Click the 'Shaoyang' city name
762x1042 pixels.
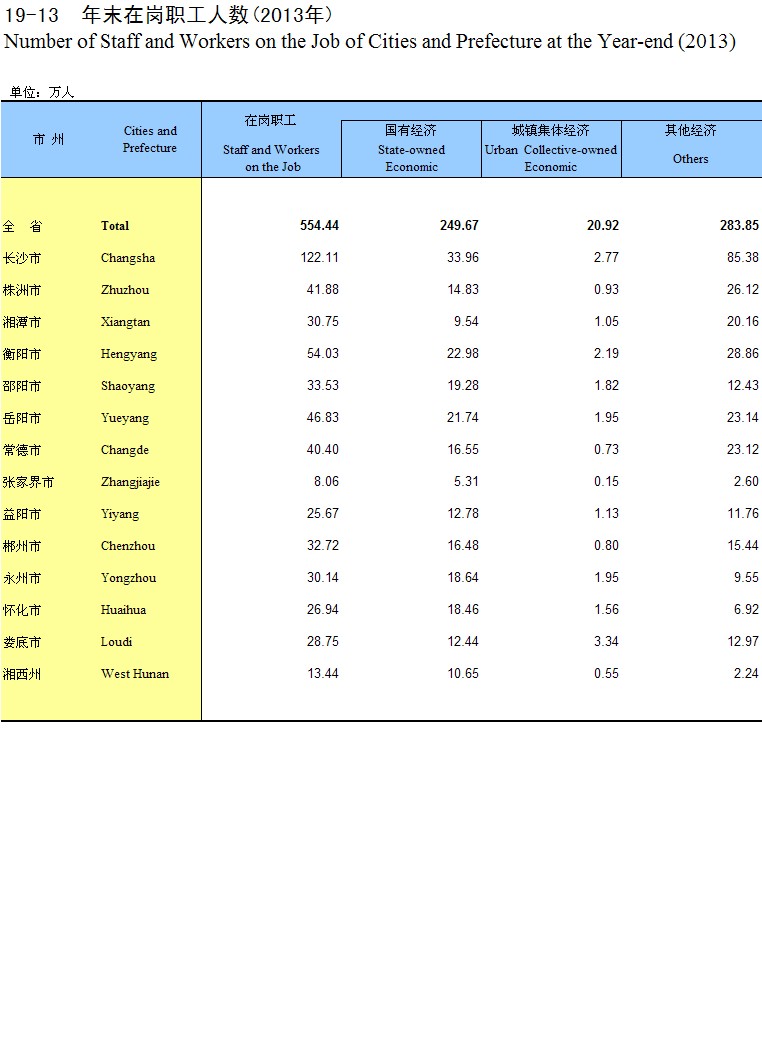[x=128, y=386]
